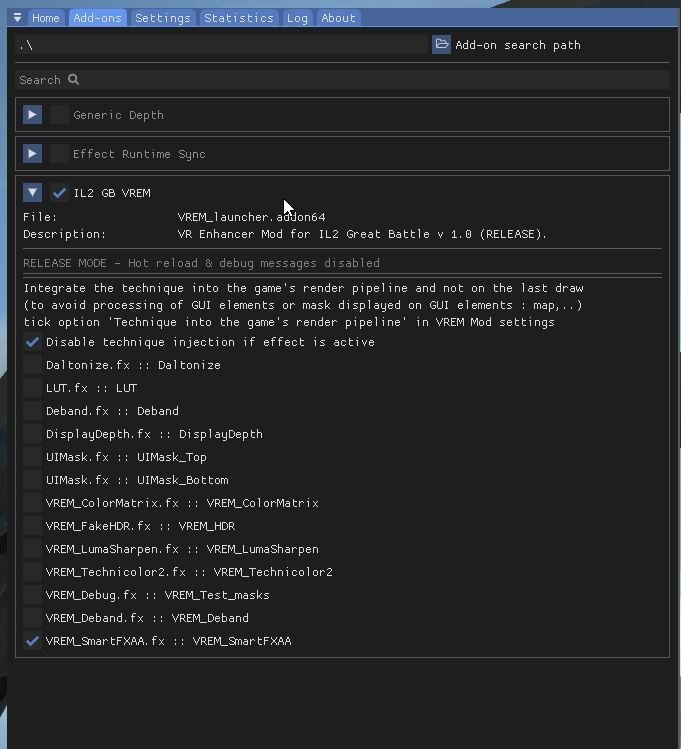The width and height of the screenshot is (681, 749).
Task: Expand the Generic Depth add-on section
Action: click(32, 115)
